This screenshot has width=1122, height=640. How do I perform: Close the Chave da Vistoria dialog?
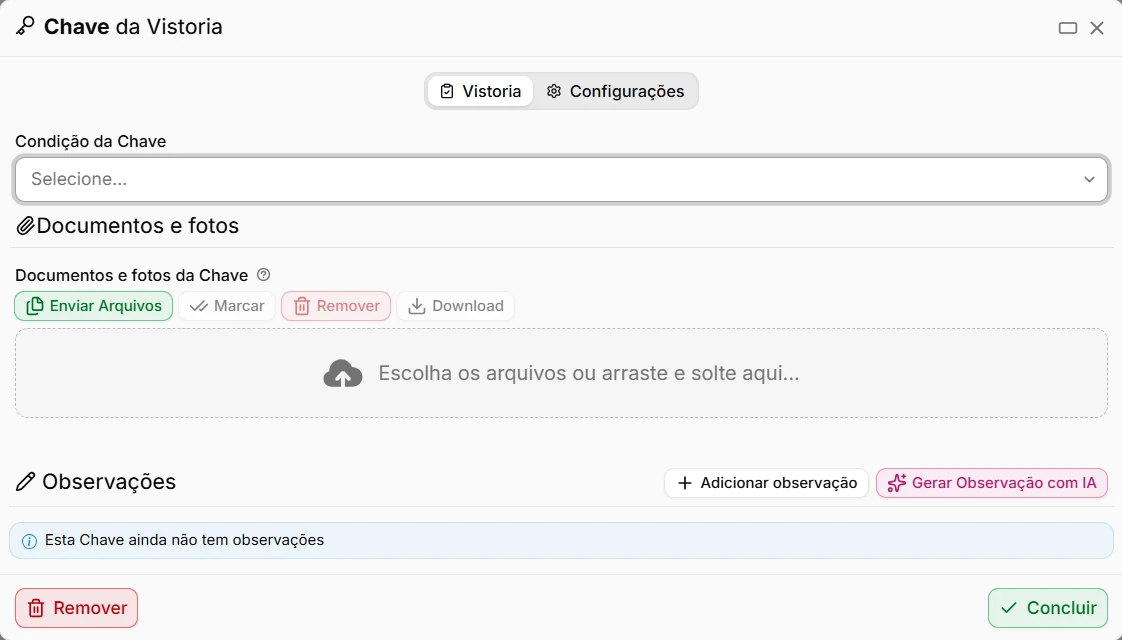(x=1097, y=28)
